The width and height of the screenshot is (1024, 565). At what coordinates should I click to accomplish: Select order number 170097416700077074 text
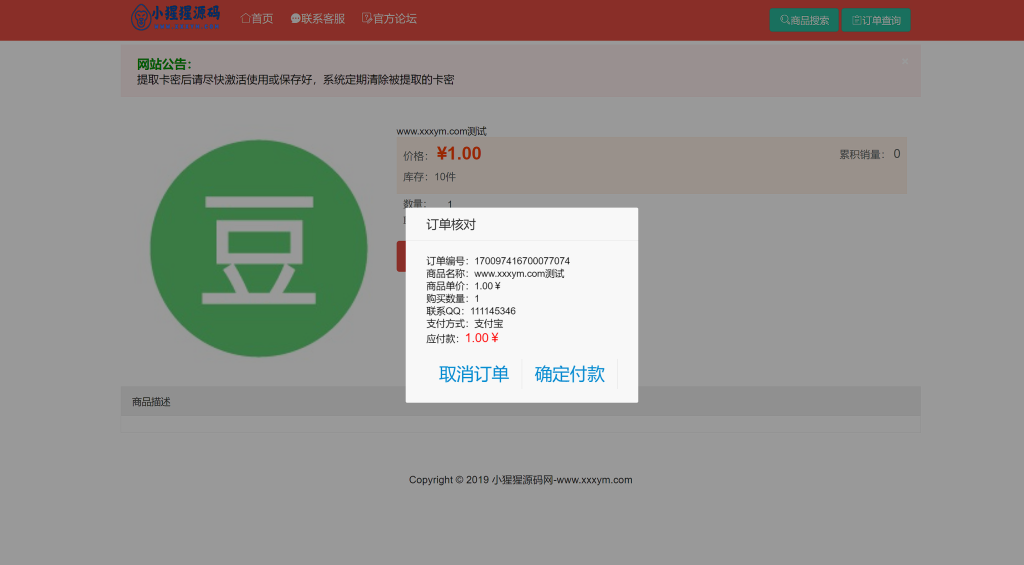click(522, 261)
